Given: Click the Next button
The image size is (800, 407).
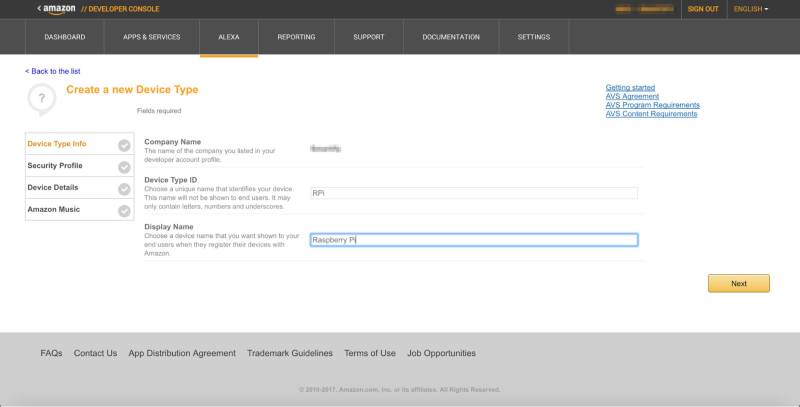Looking at the screenshot, I should tap(739, 284).
